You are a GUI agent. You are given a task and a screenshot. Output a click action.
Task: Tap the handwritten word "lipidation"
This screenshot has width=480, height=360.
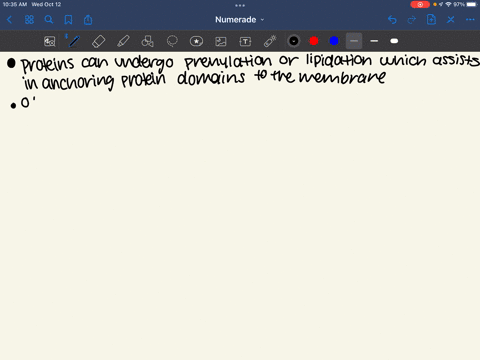[x=339, y=61]
